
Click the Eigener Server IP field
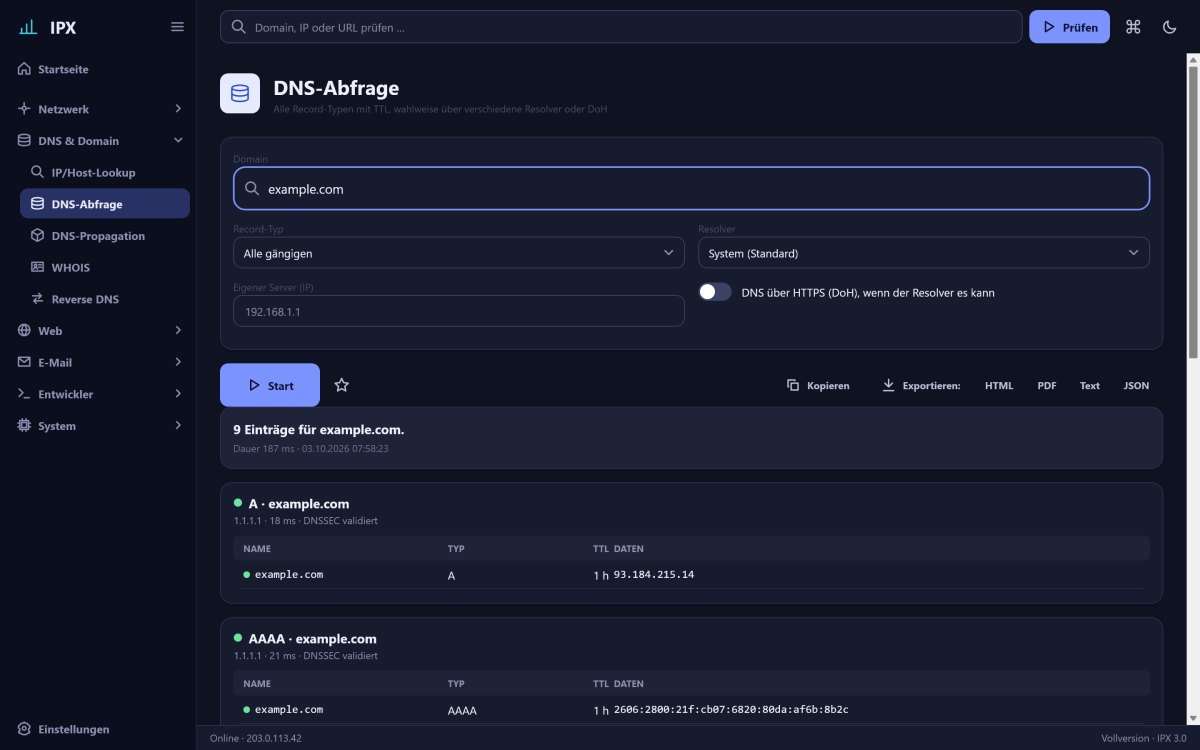459,311
